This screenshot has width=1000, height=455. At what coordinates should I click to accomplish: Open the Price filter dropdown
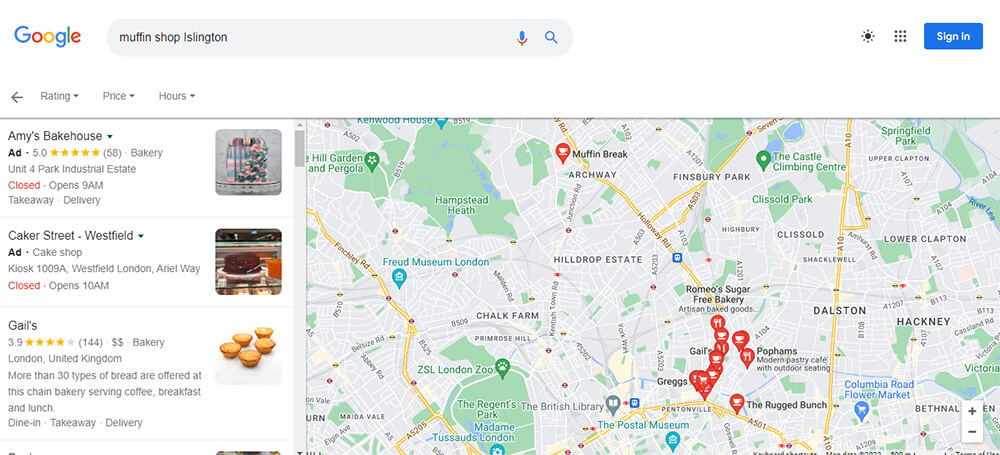[119, 96]
